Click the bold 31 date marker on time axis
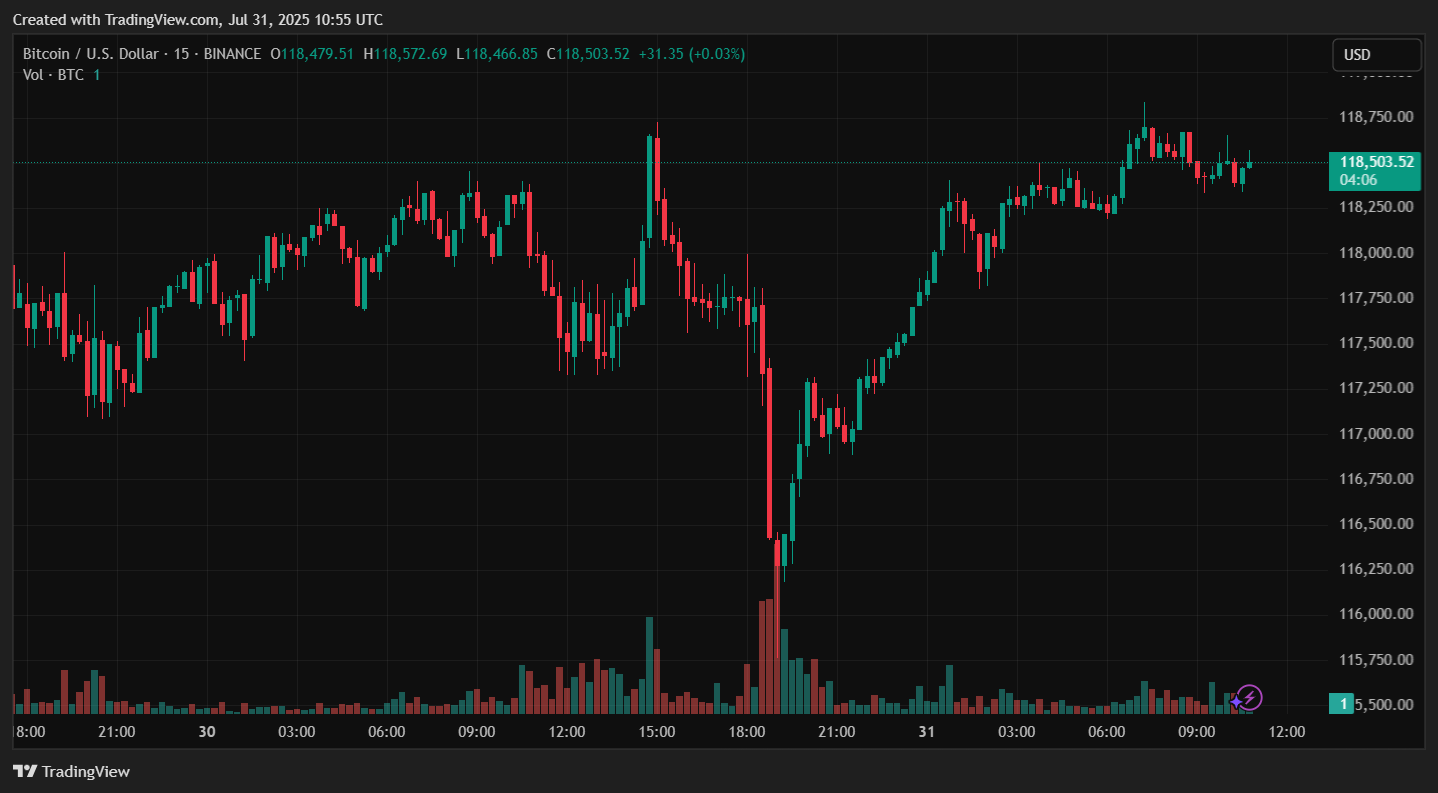Viewport: 1438px width, 793px height. [926, 732]
